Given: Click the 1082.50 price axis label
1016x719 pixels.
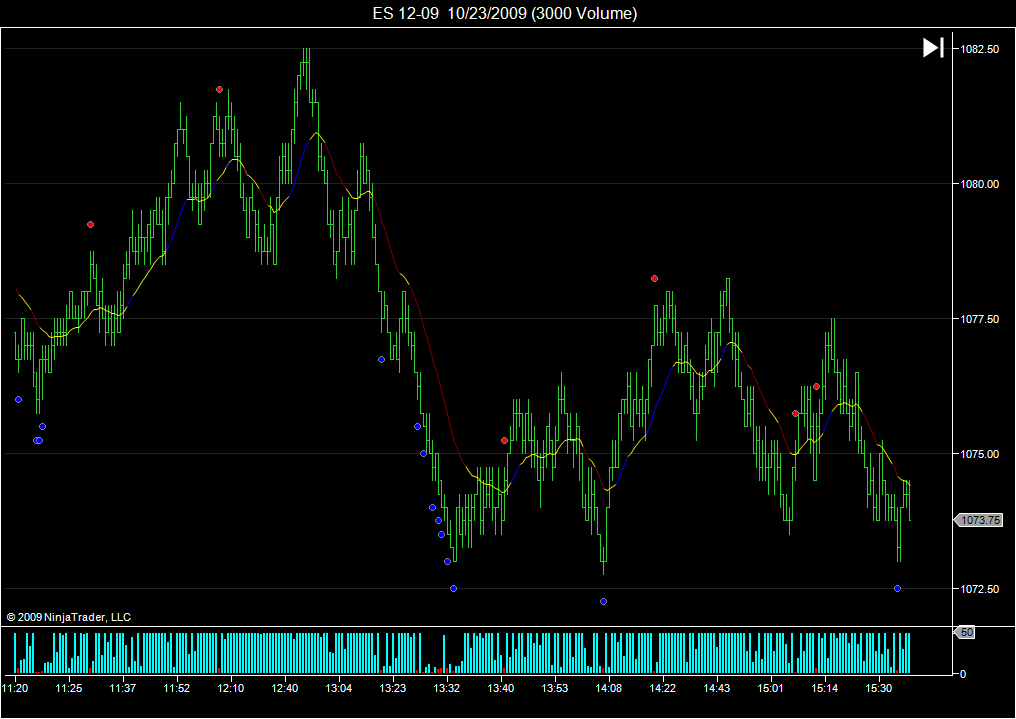Looking at the screenshot, I should [x=978, y=49].
